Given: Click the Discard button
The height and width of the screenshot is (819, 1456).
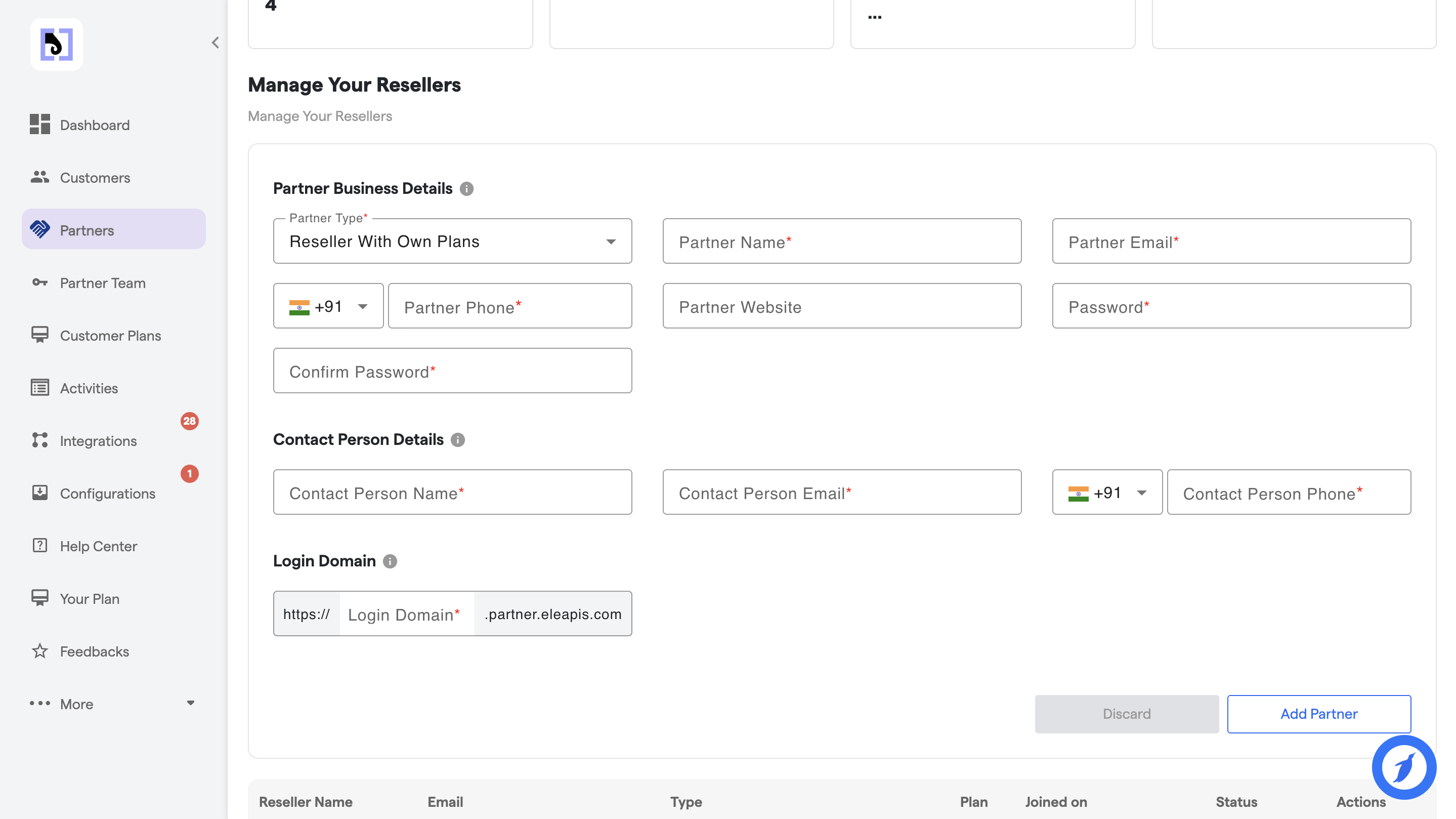Looking at the screenshot, I should (1126, 714).
